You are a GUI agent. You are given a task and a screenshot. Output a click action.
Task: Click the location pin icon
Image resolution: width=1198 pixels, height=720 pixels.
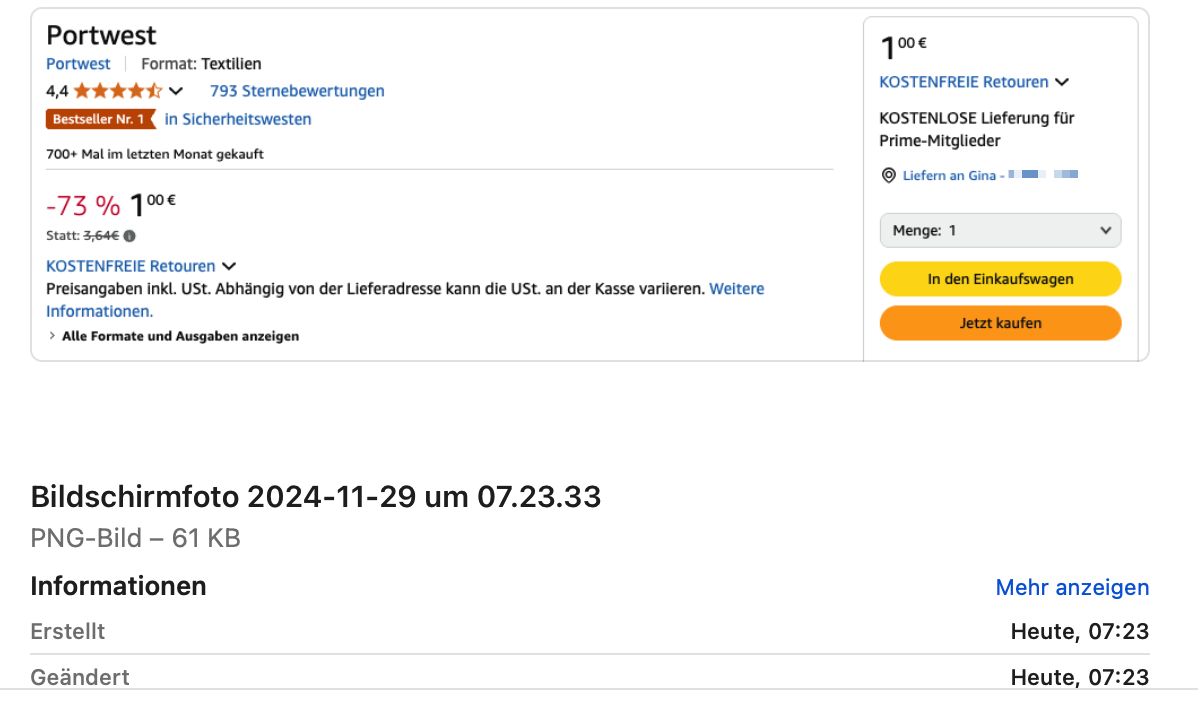(888, 175)
